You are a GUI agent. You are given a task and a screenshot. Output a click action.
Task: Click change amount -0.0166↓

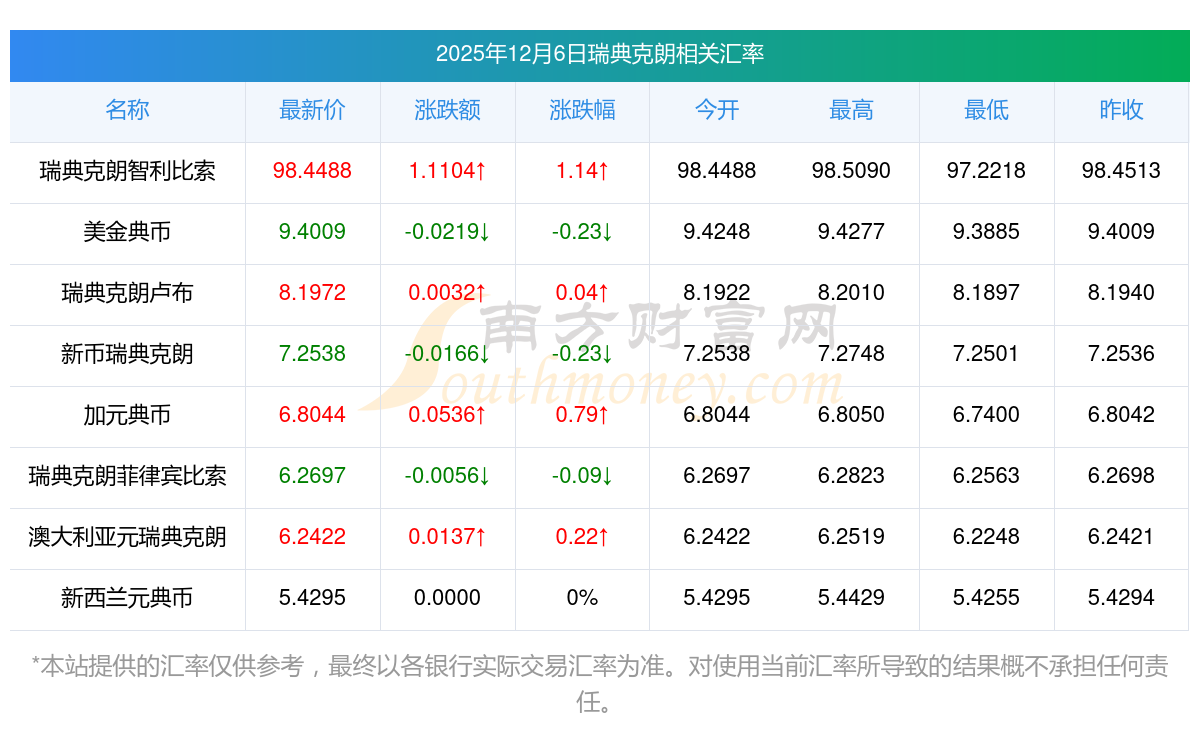coord(447,354)
